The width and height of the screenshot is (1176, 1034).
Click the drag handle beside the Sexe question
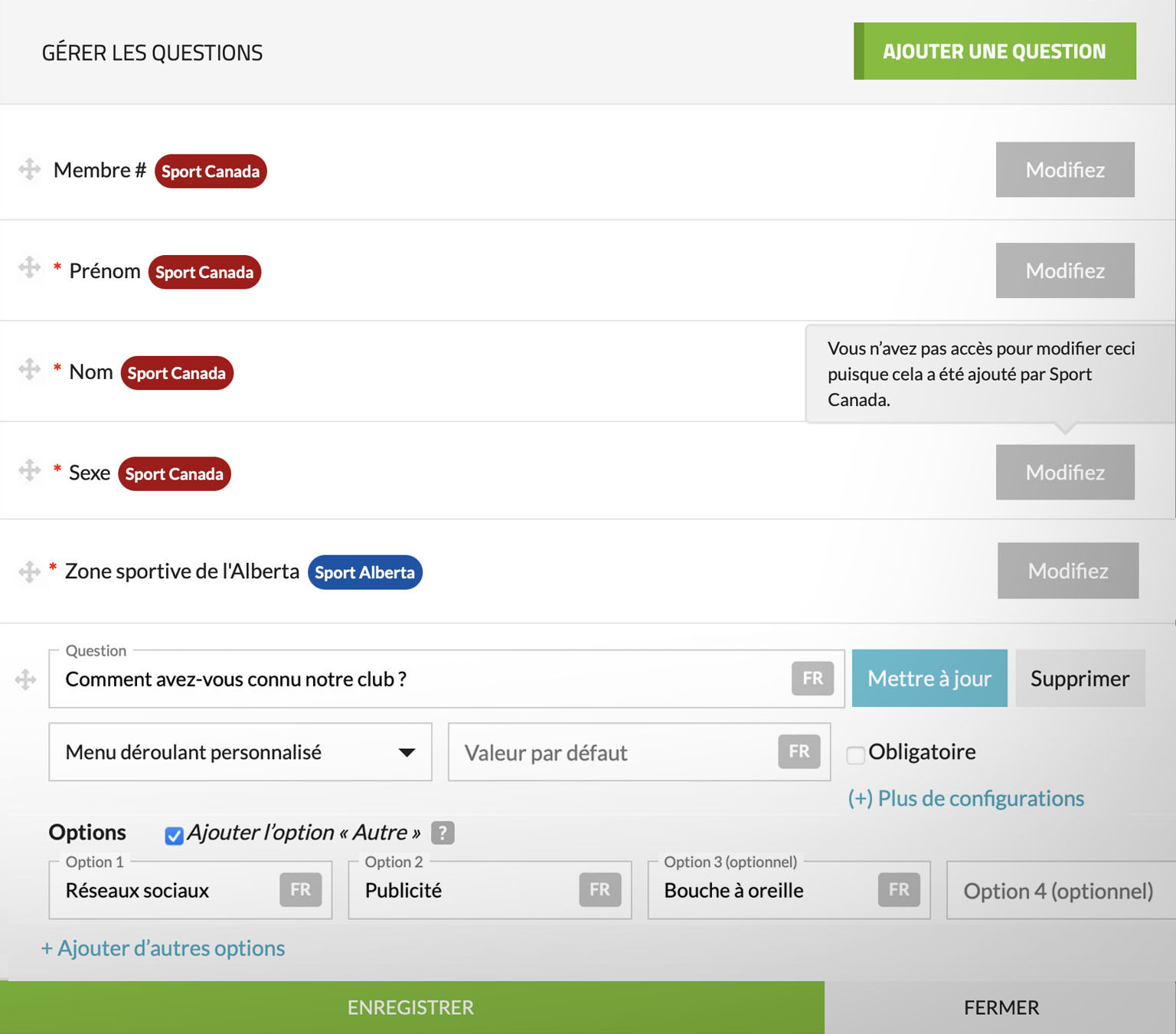pyautogui.click(x=29, y=471)
